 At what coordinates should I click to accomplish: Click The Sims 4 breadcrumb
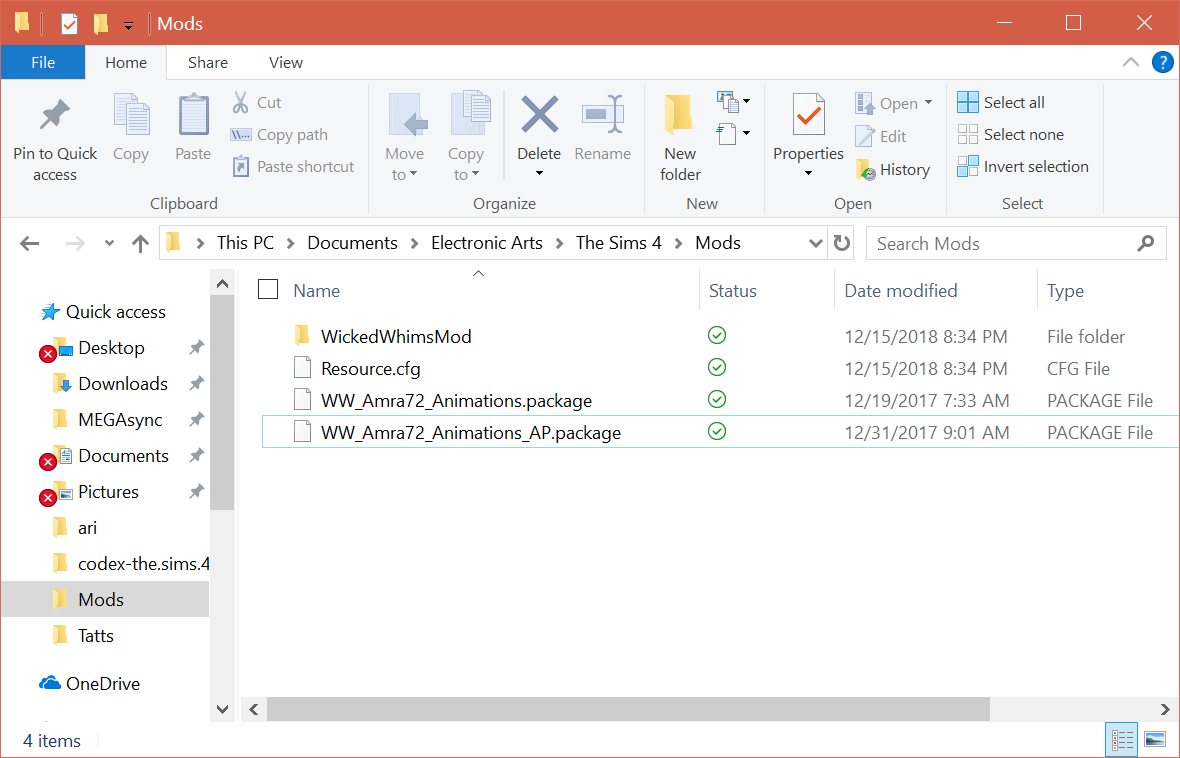pos(619,243)
